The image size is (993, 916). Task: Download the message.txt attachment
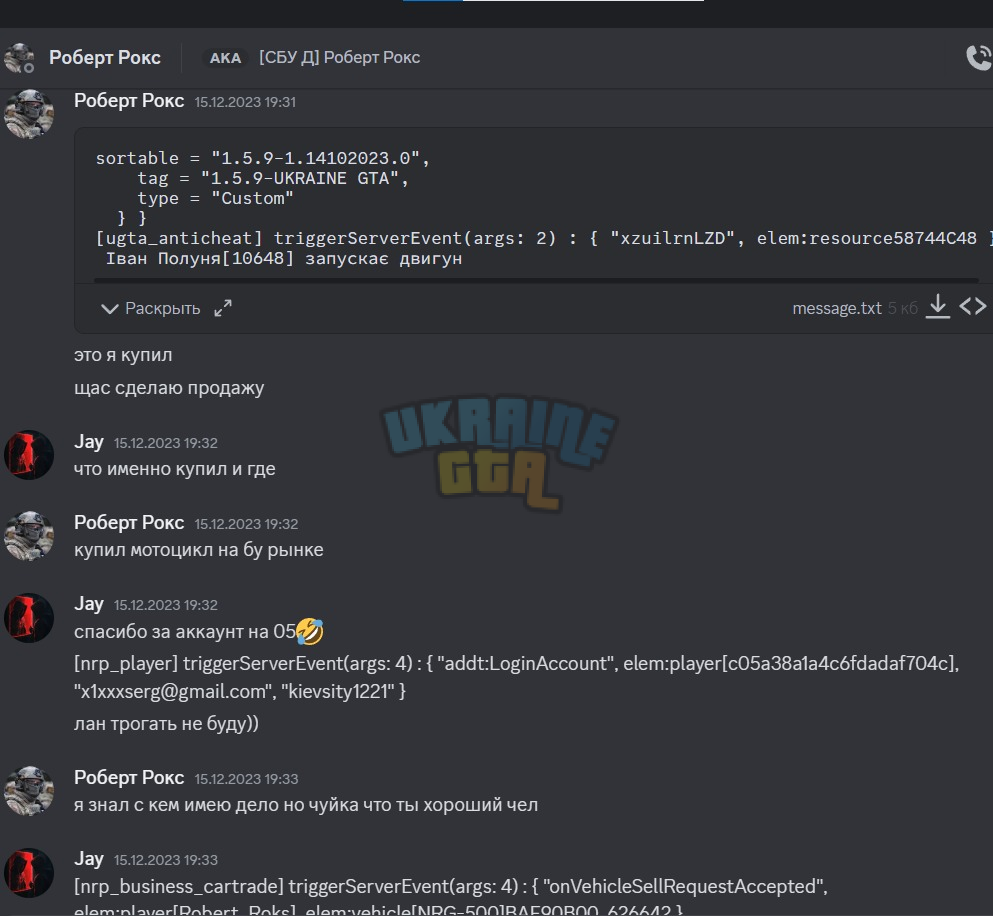tap(938, 307)
